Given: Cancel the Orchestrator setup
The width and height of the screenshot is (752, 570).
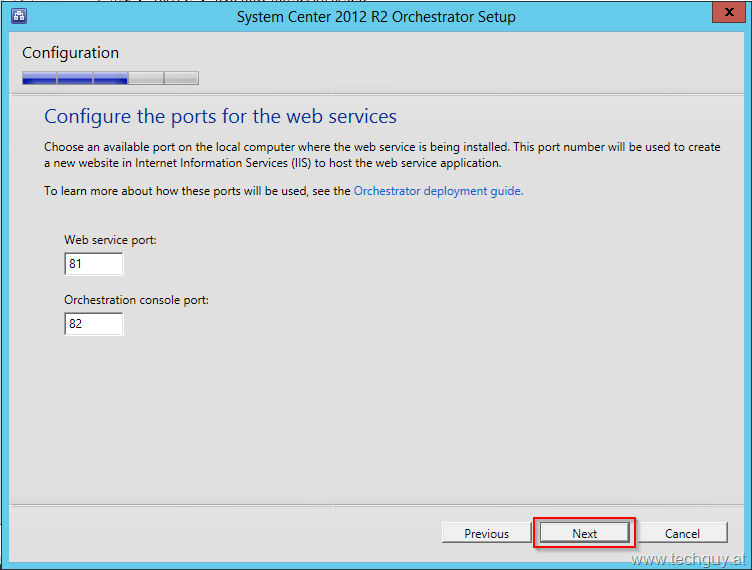Looking at the screenshot, I should pos(682,533).
